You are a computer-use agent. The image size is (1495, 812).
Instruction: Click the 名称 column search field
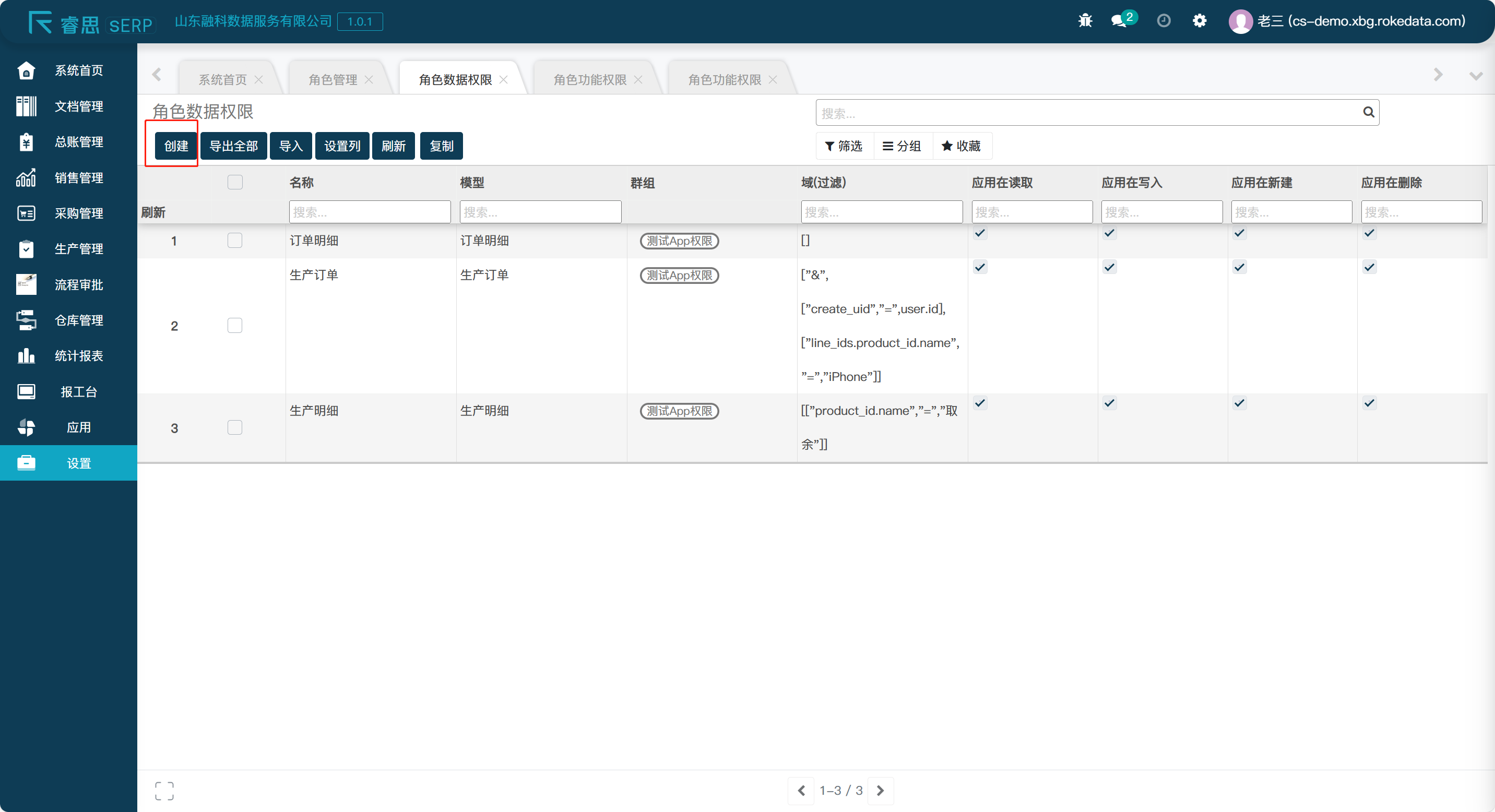[x=369, y=212]
